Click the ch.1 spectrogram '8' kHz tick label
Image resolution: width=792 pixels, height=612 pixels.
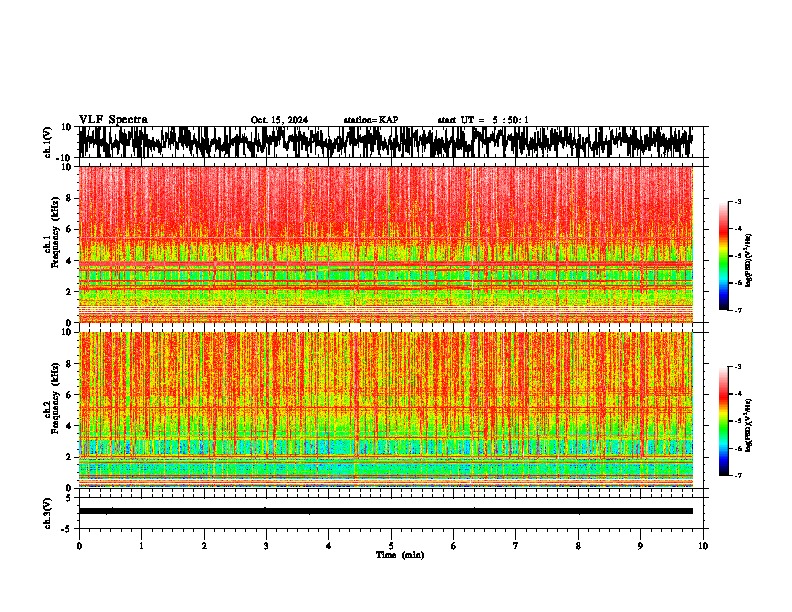69,198
